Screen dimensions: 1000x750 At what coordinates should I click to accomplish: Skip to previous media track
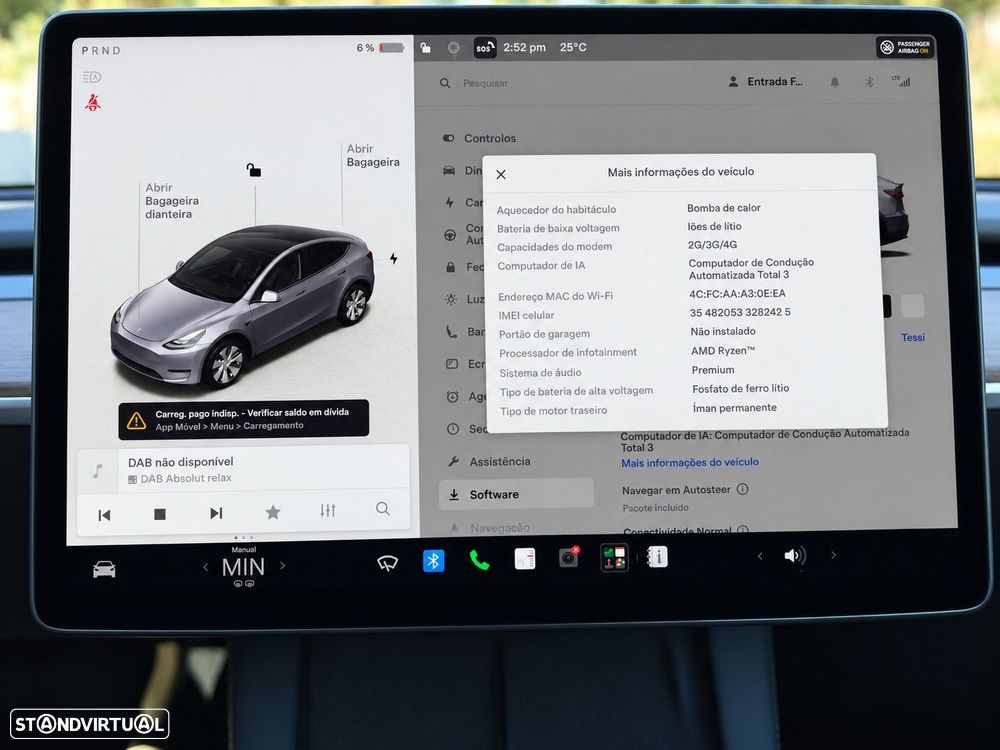click(105, 515)
